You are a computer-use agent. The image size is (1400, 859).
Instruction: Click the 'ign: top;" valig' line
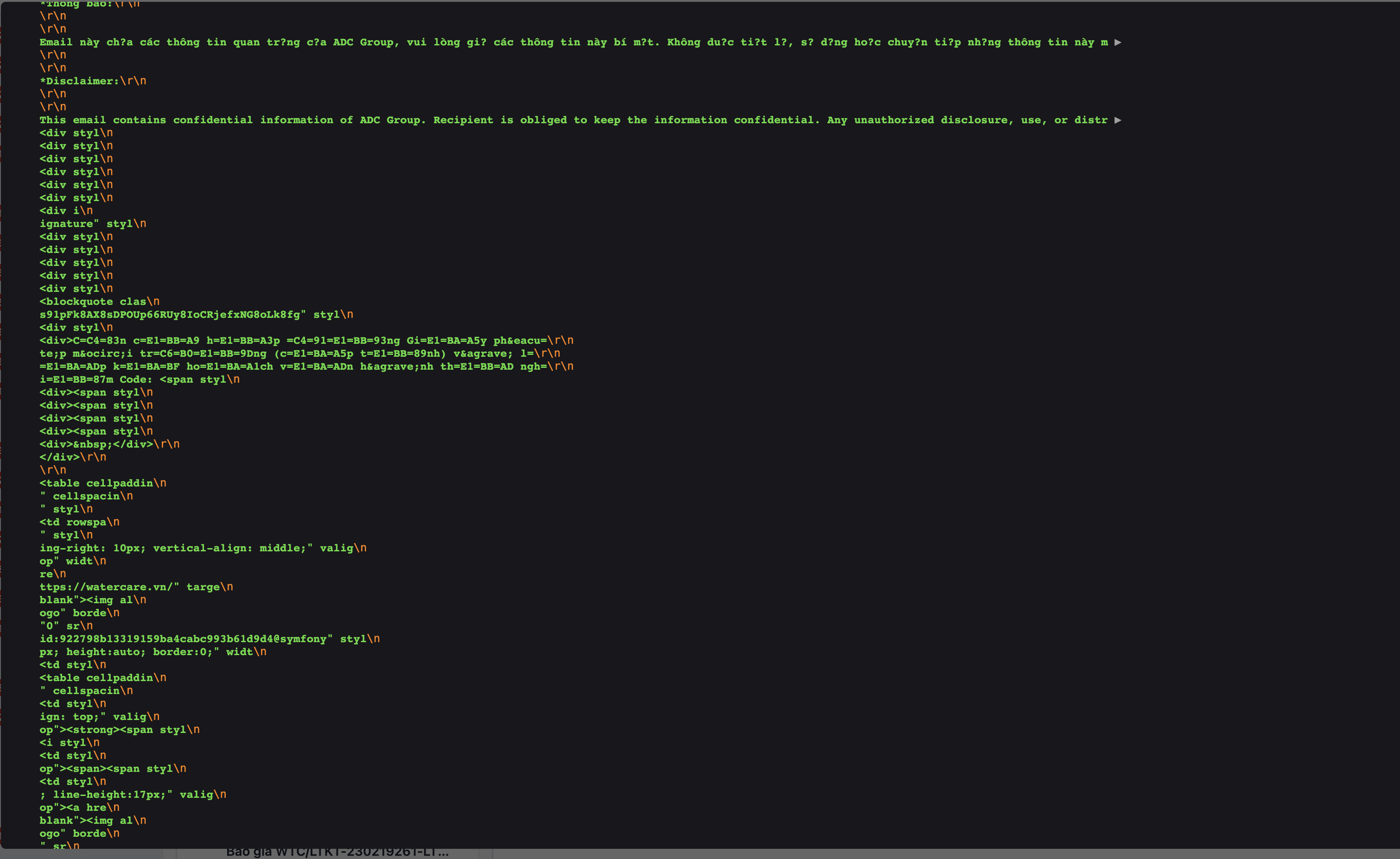tap(91, 717)
